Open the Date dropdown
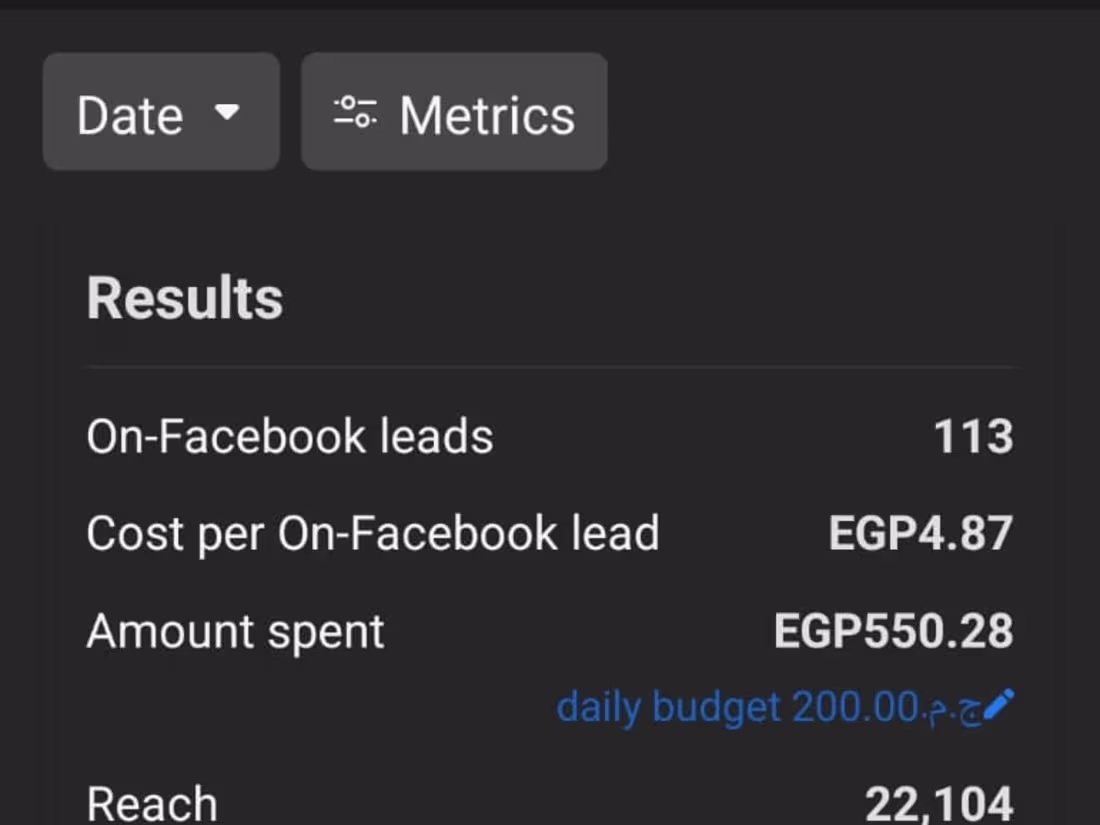 coord(160,112)
